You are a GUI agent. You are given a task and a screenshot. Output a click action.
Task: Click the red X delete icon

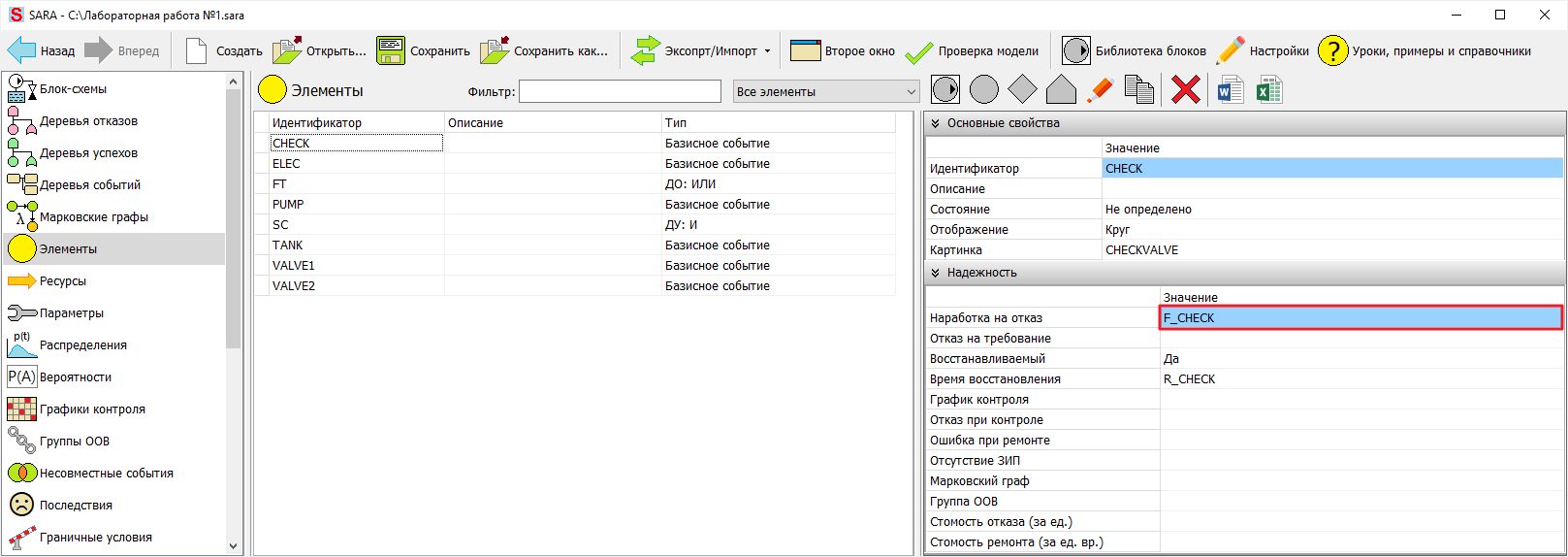tap(1185, 90)
